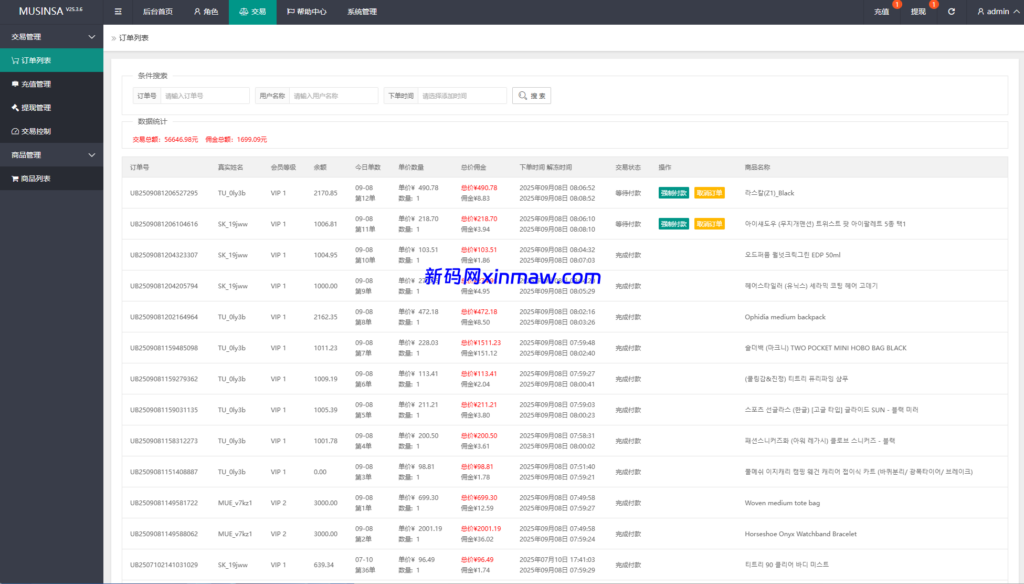Open 提现管理 in the sidebar

(x=36, y=107)
